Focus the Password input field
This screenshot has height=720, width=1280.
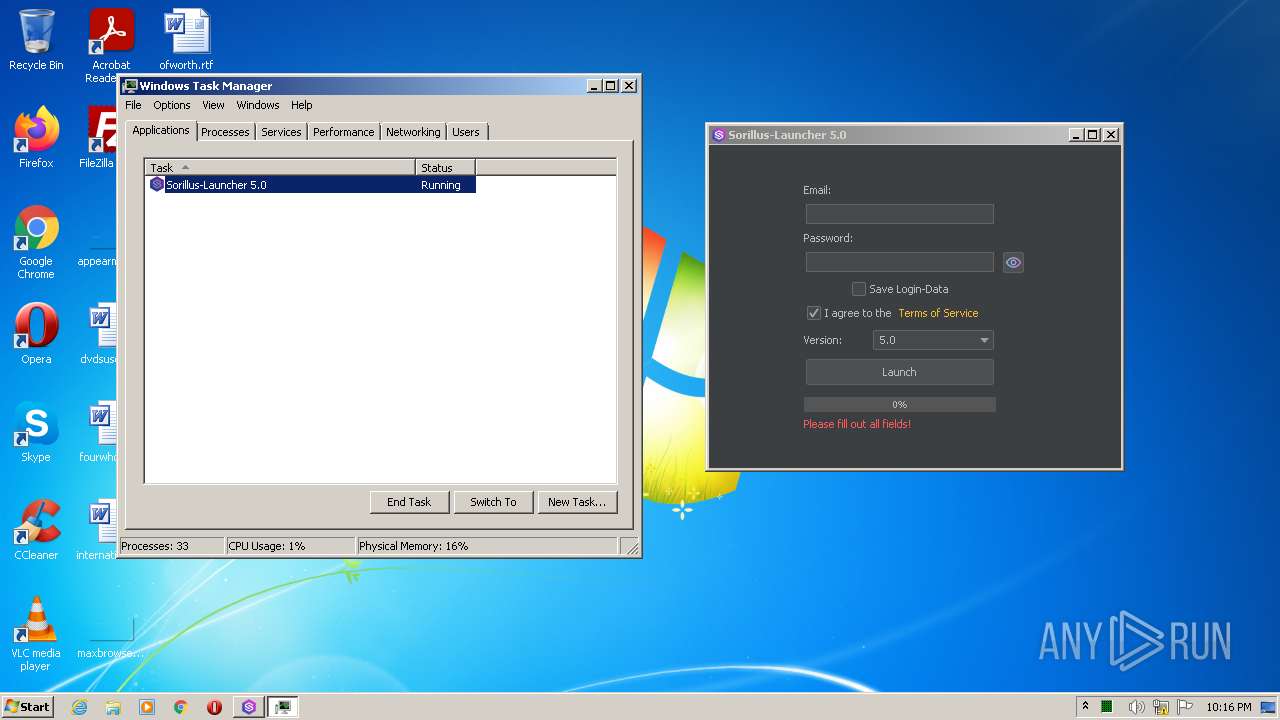899,262
